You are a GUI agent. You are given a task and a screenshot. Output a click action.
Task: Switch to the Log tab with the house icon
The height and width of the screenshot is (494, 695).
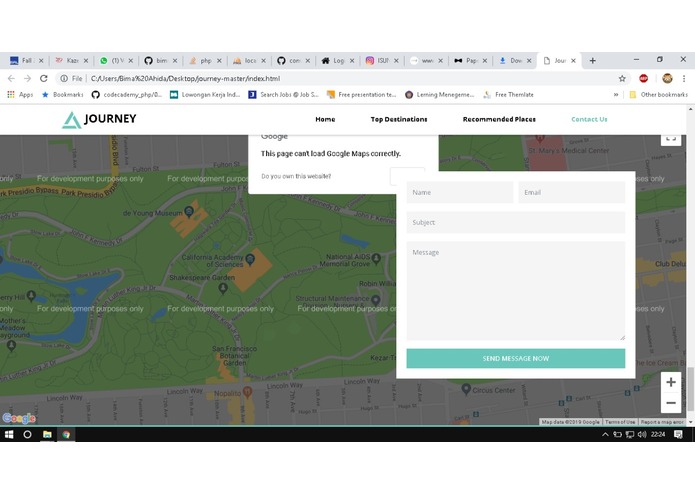click(337, 61)
